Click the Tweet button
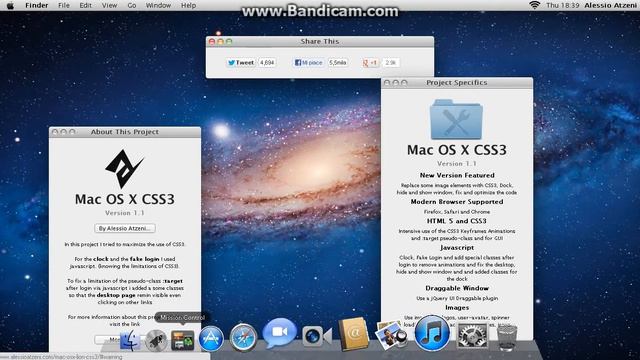 click(241, 62)
